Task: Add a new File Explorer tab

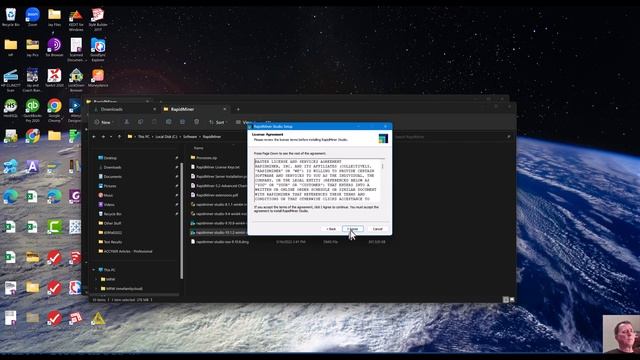Action: [238, 109]
